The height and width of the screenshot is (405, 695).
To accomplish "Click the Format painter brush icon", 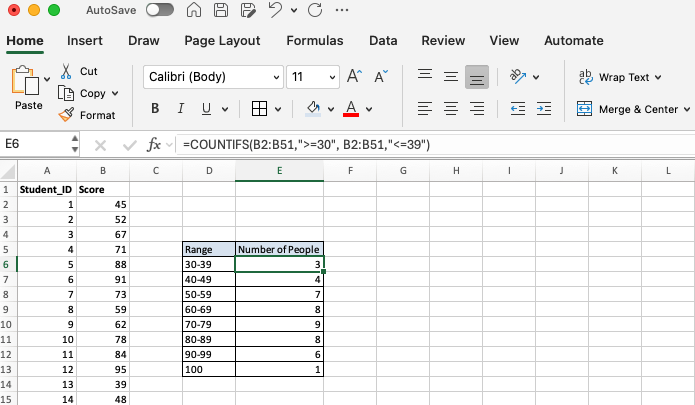I will (66, 115).
